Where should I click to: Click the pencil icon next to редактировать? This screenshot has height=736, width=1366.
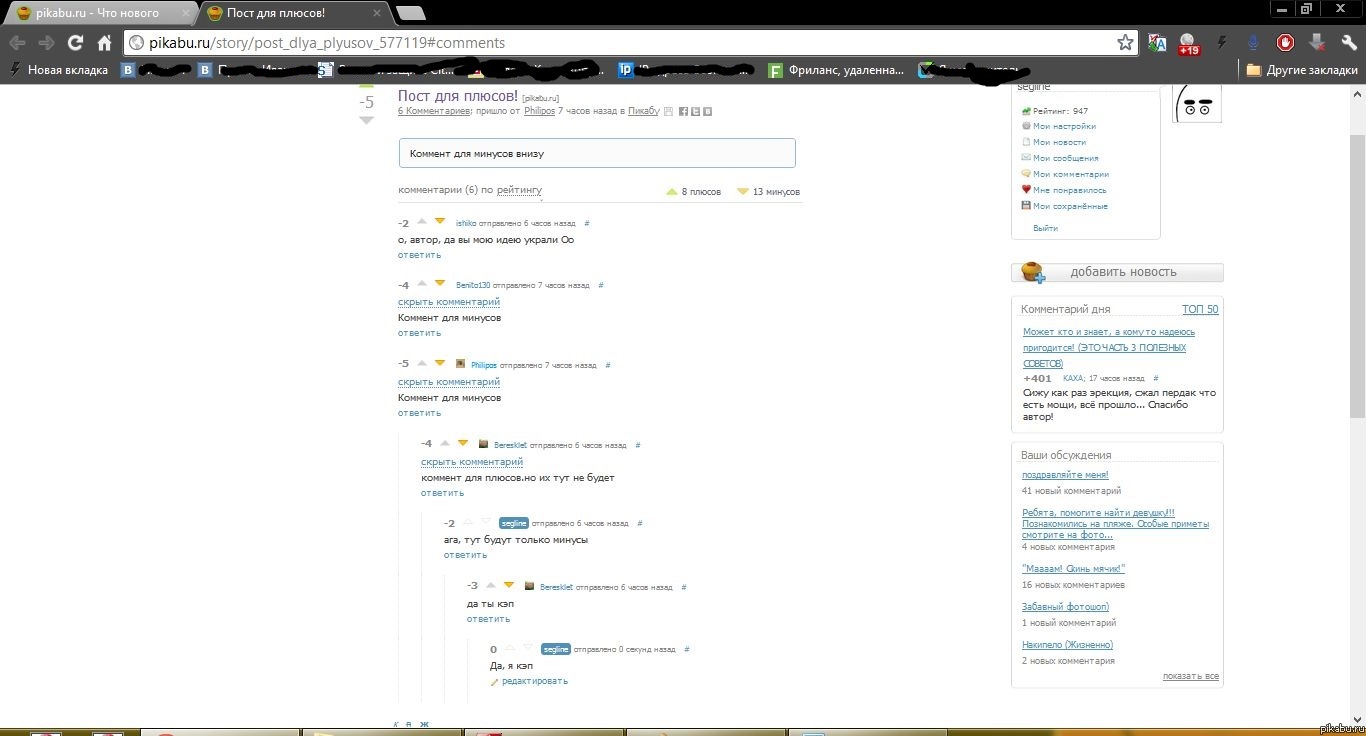(494, 682)
